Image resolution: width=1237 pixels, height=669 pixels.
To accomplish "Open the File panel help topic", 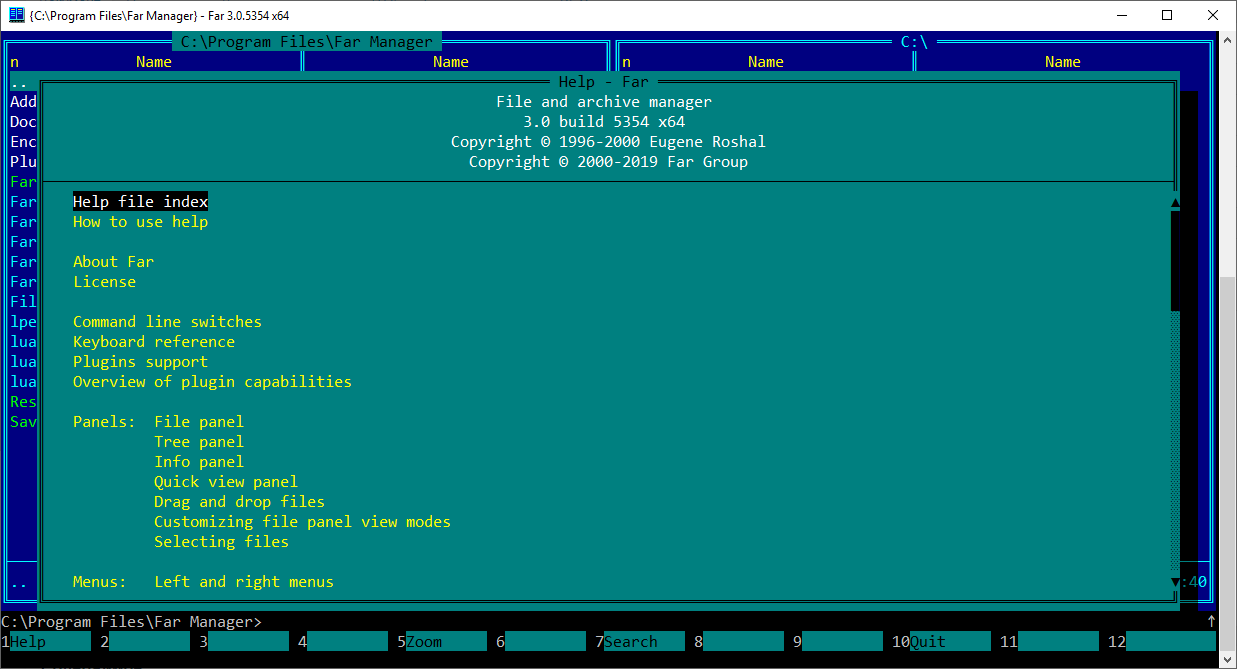I will pos(199,422).
